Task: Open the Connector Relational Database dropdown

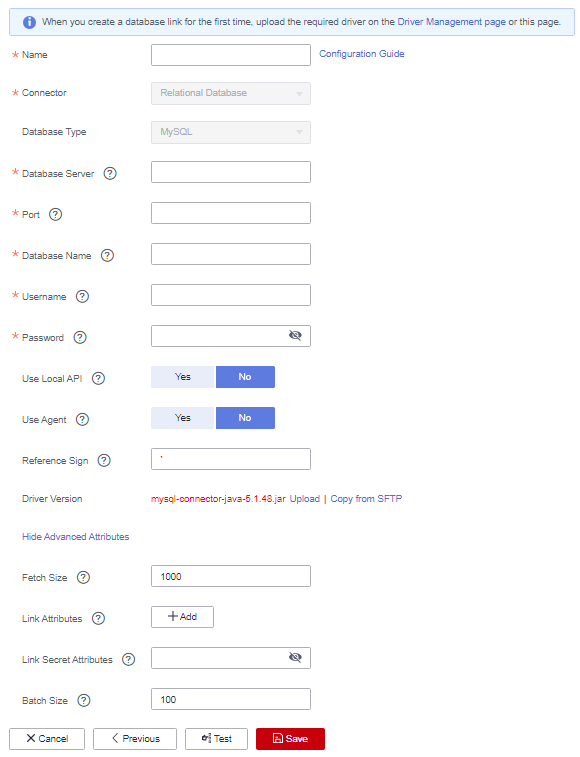Action: click(x=231, y=93)
